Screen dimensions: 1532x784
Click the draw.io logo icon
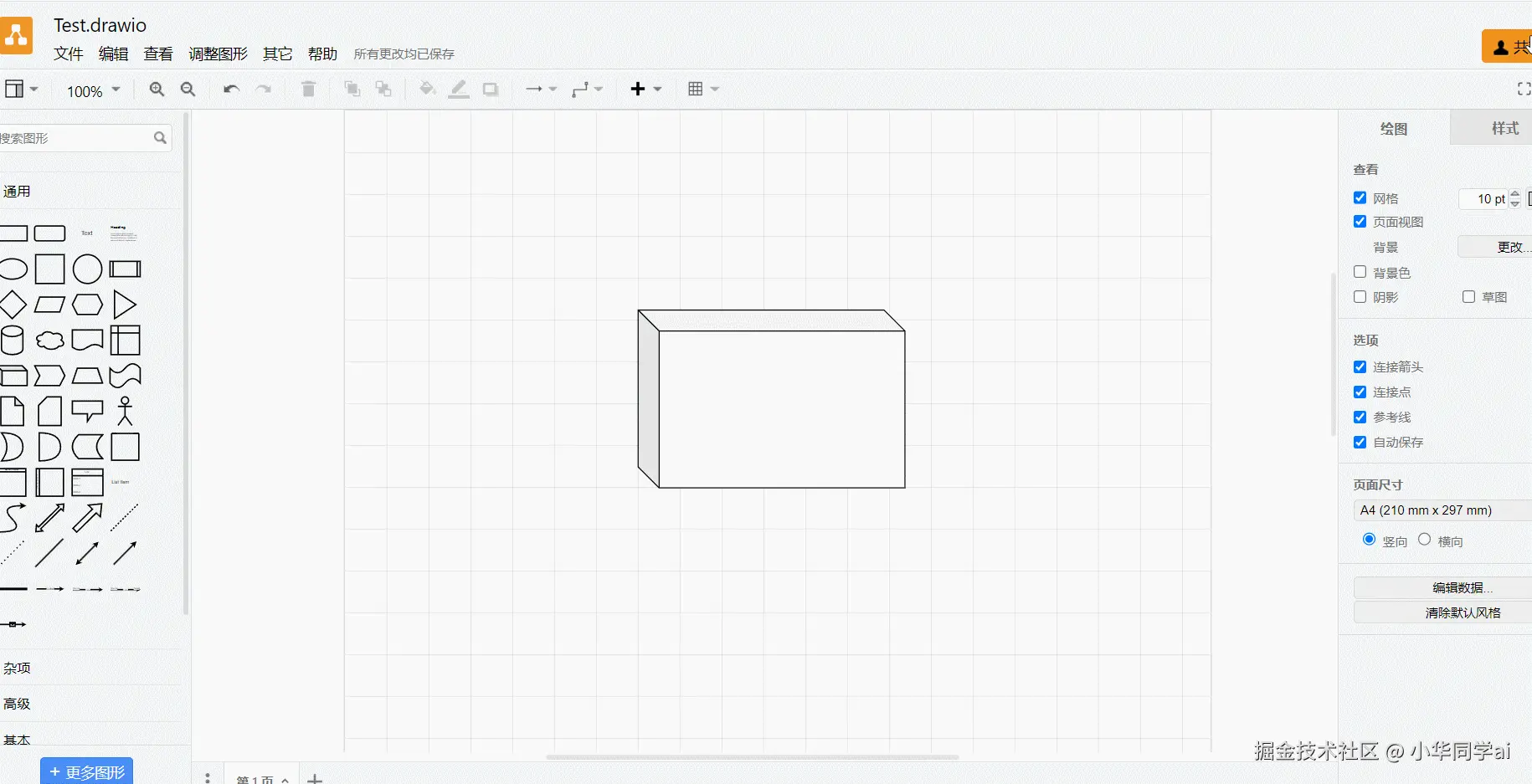pyautogui.click(x=16, y=35)
